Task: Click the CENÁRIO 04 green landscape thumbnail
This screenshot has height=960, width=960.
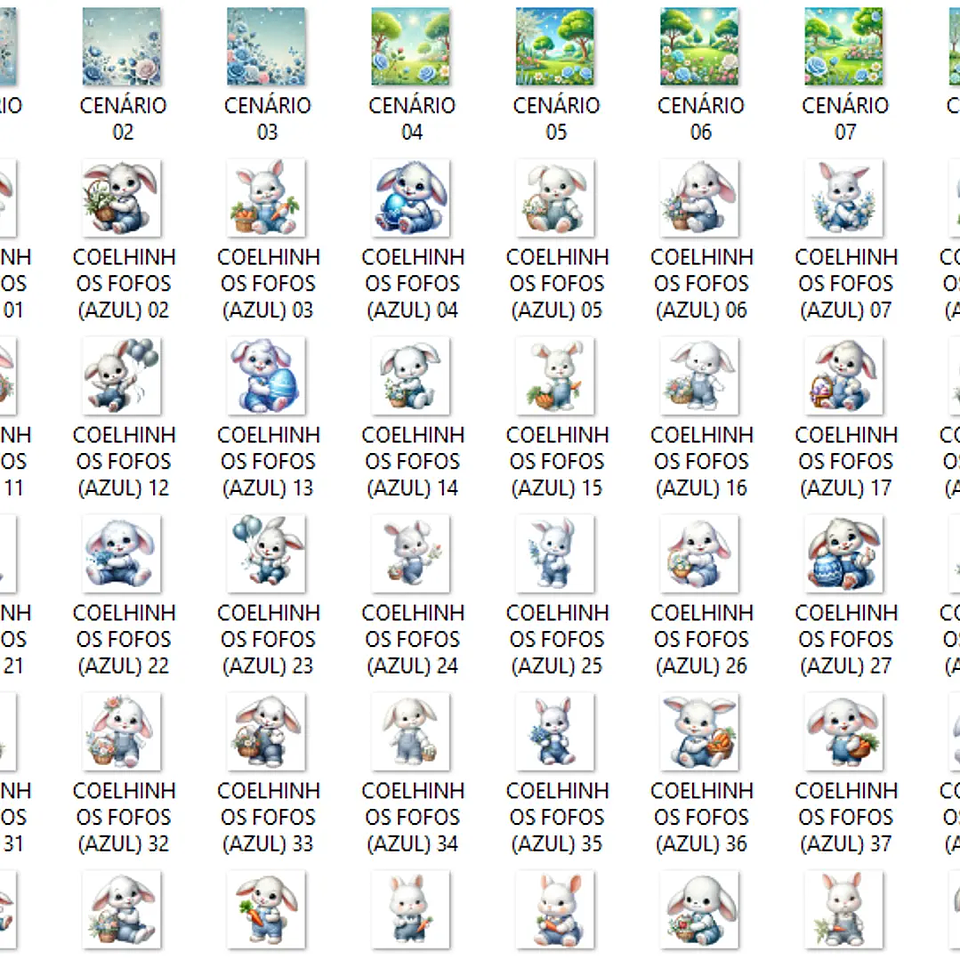Action: (x=411, y=47)
